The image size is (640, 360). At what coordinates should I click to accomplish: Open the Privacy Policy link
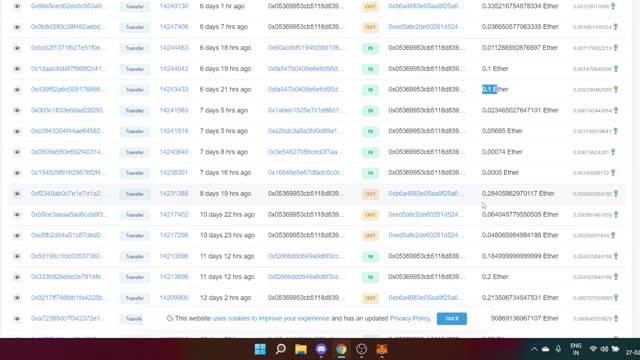pos(410,318)
